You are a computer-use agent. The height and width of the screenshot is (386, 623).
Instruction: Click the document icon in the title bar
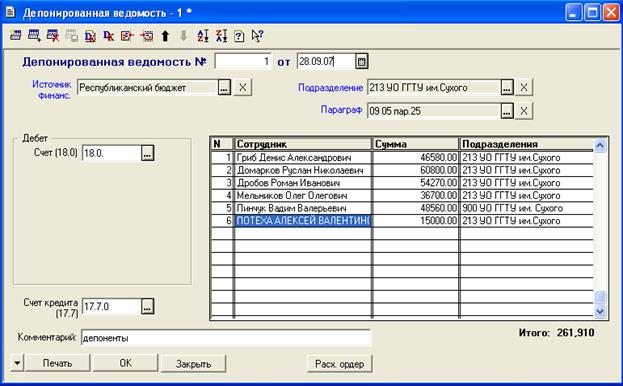pyautogui.click(x=11, y=12)
